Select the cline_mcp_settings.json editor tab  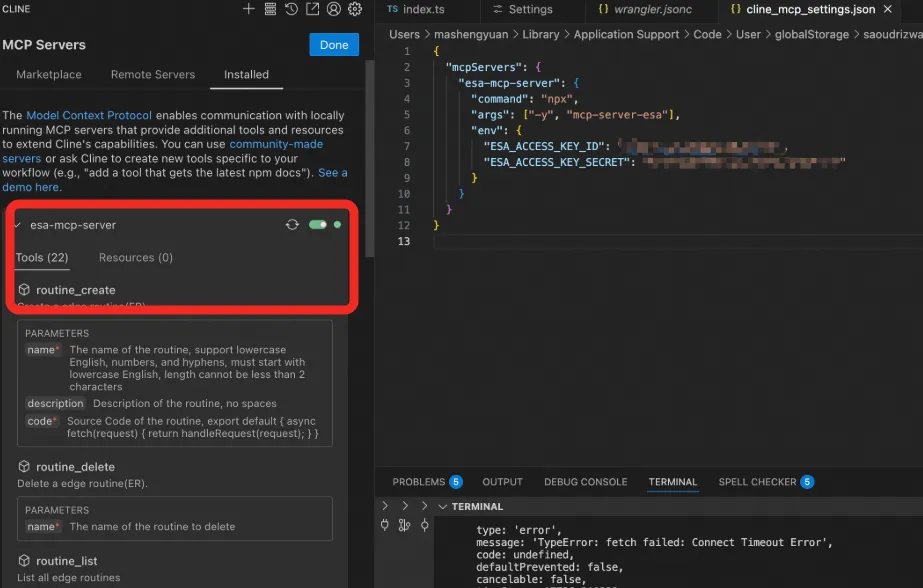pyautogui.click(x=811, y=9)
